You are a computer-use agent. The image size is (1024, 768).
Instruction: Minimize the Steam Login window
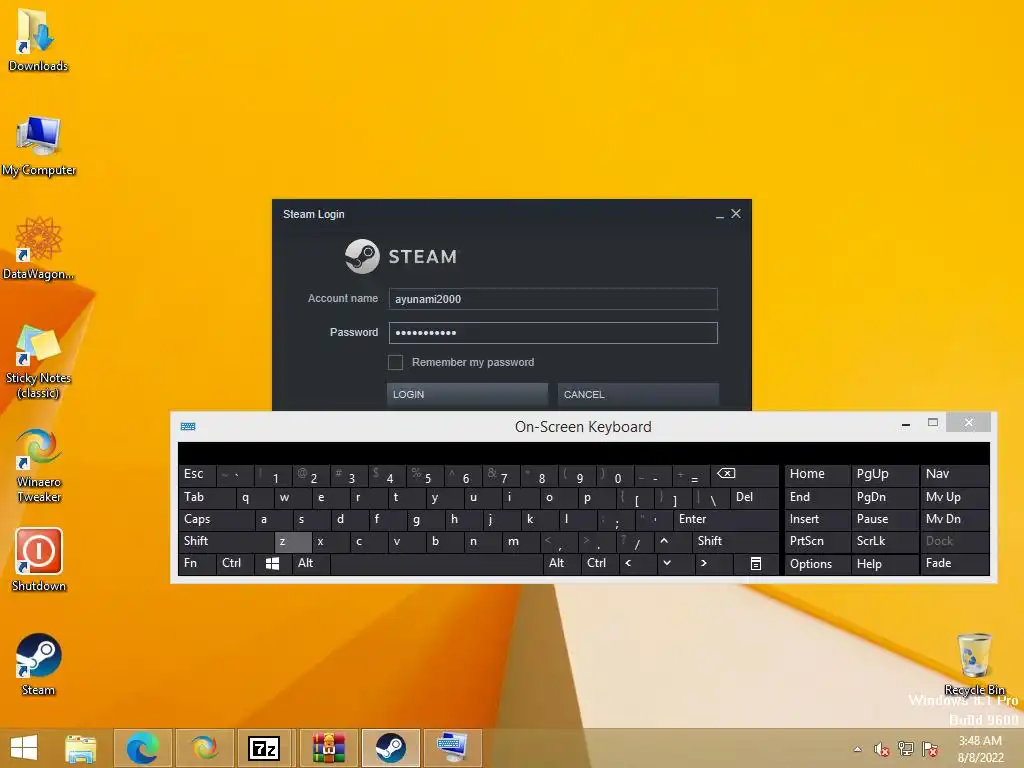719,214
